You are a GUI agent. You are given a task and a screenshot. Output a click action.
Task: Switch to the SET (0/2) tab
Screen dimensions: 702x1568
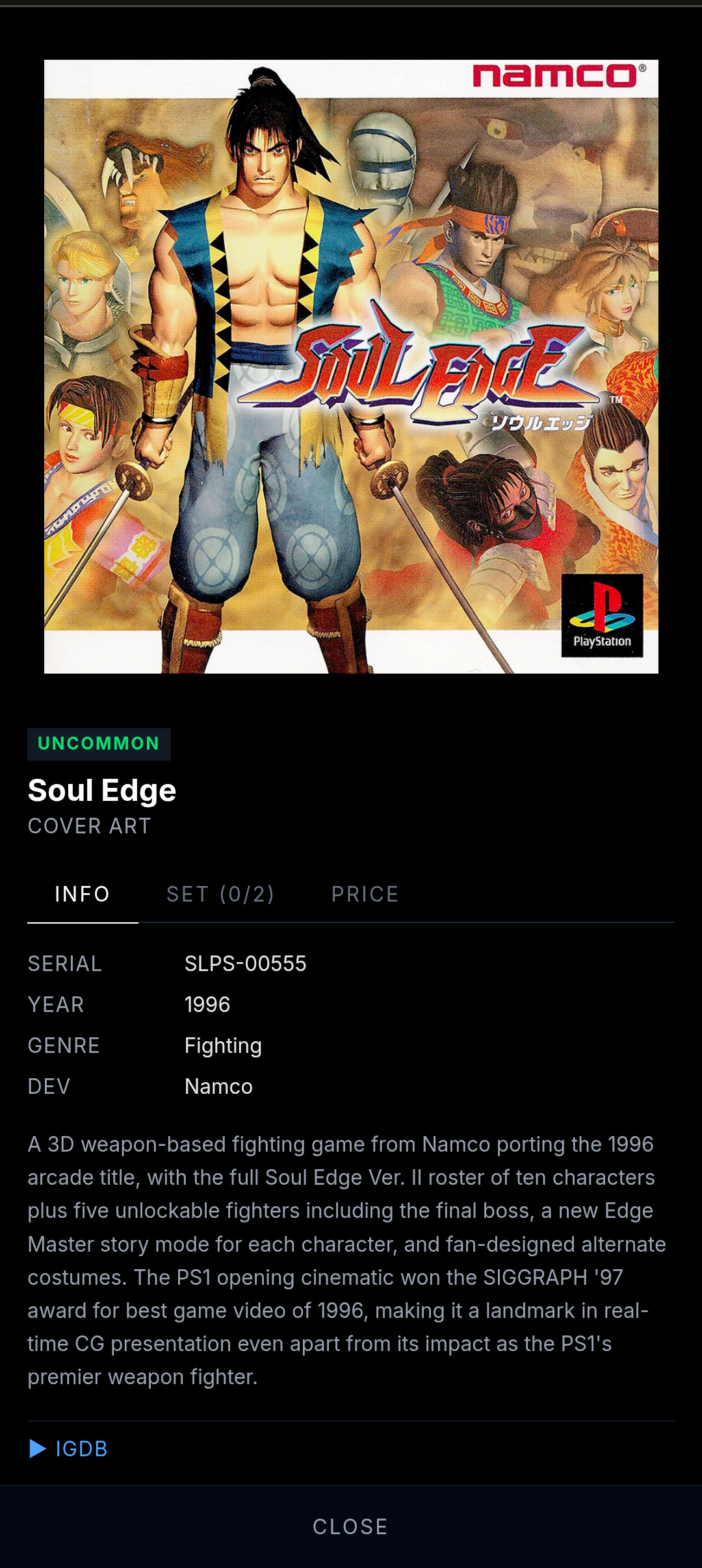click(220, 894)
